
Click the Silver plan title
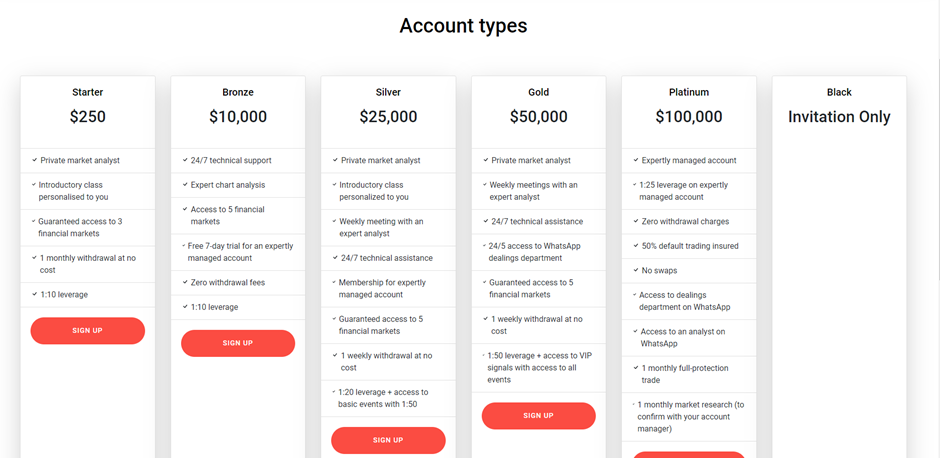pos(388,92)
